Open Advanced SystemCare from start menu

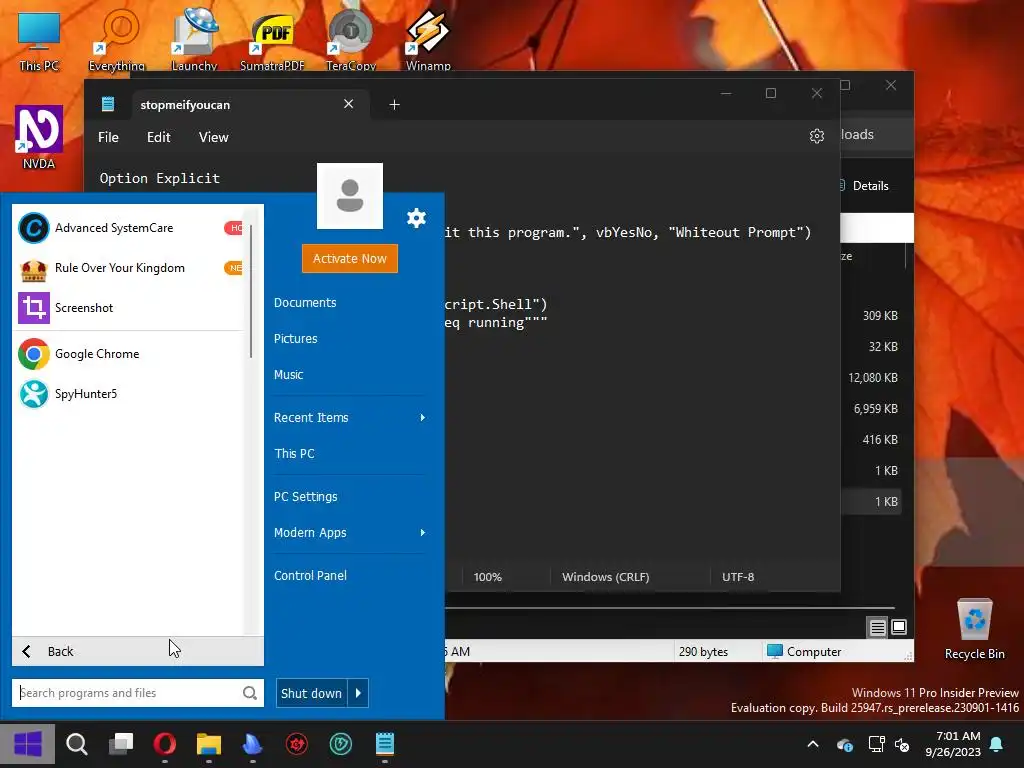click(129, 228)
